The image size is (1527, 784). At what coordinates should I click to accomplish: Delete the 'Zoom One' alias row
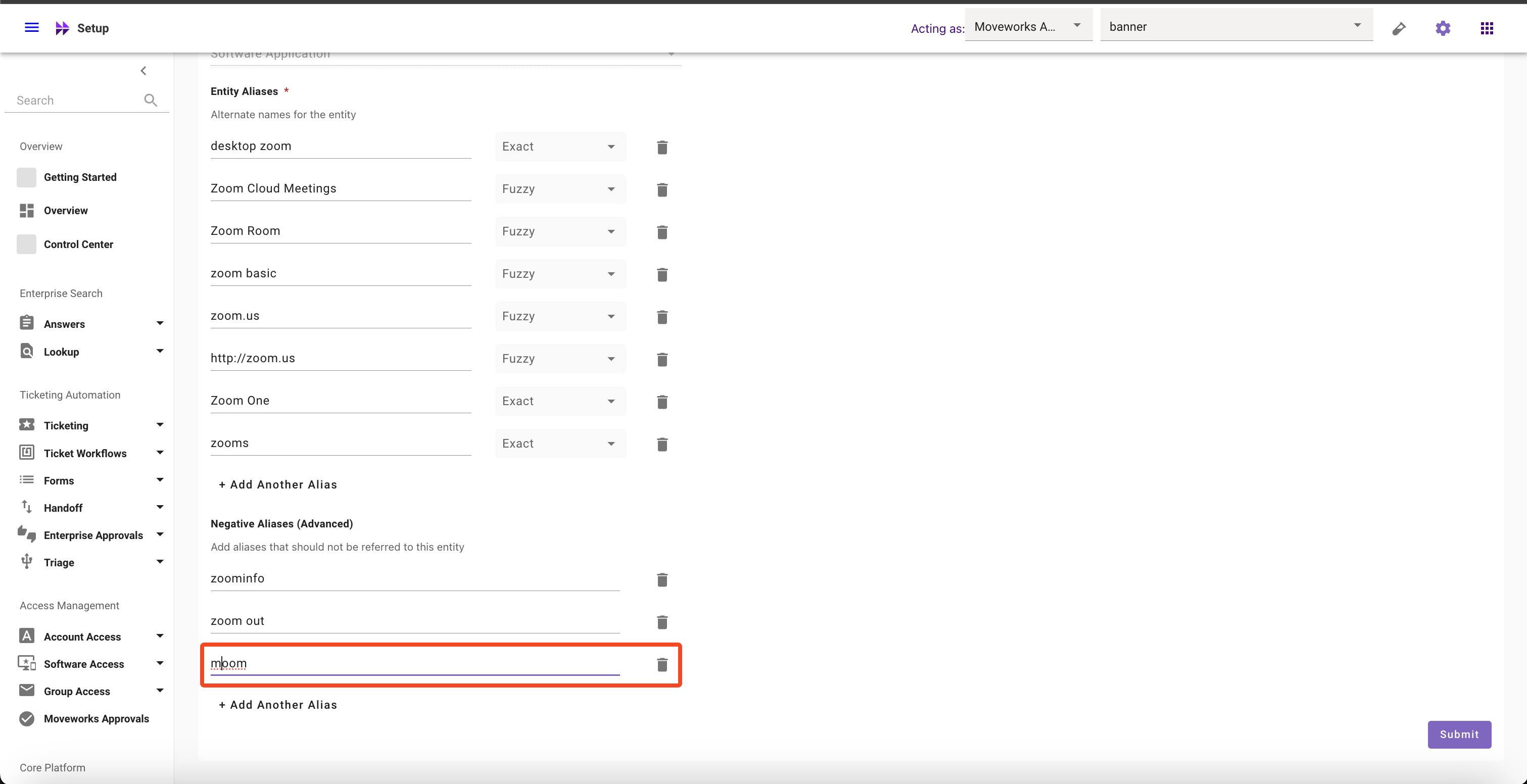(x=662, y=402)
